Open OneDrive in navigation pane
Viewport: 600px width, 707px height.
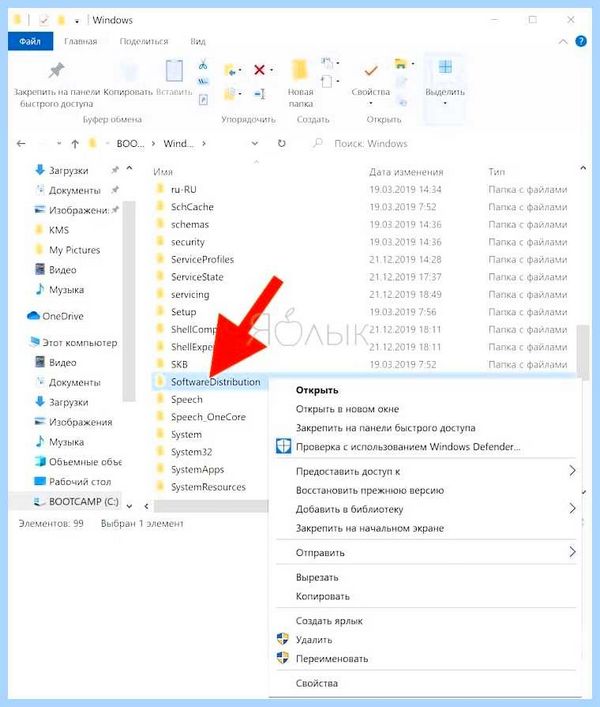55,316
